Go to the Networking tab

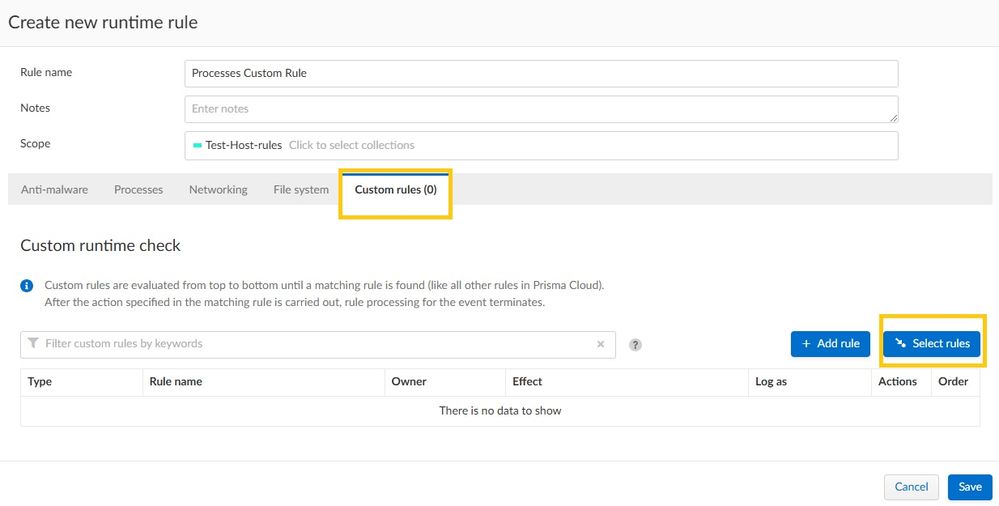[218, 190]
